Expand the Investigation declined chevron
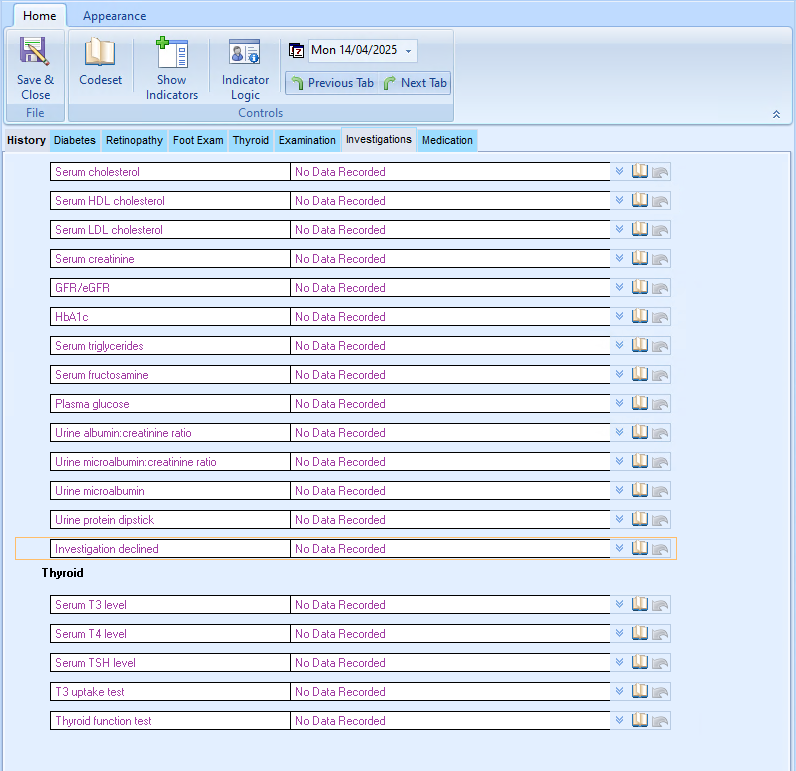The width and height of the screenshot is (796, 771). point(619,548)
